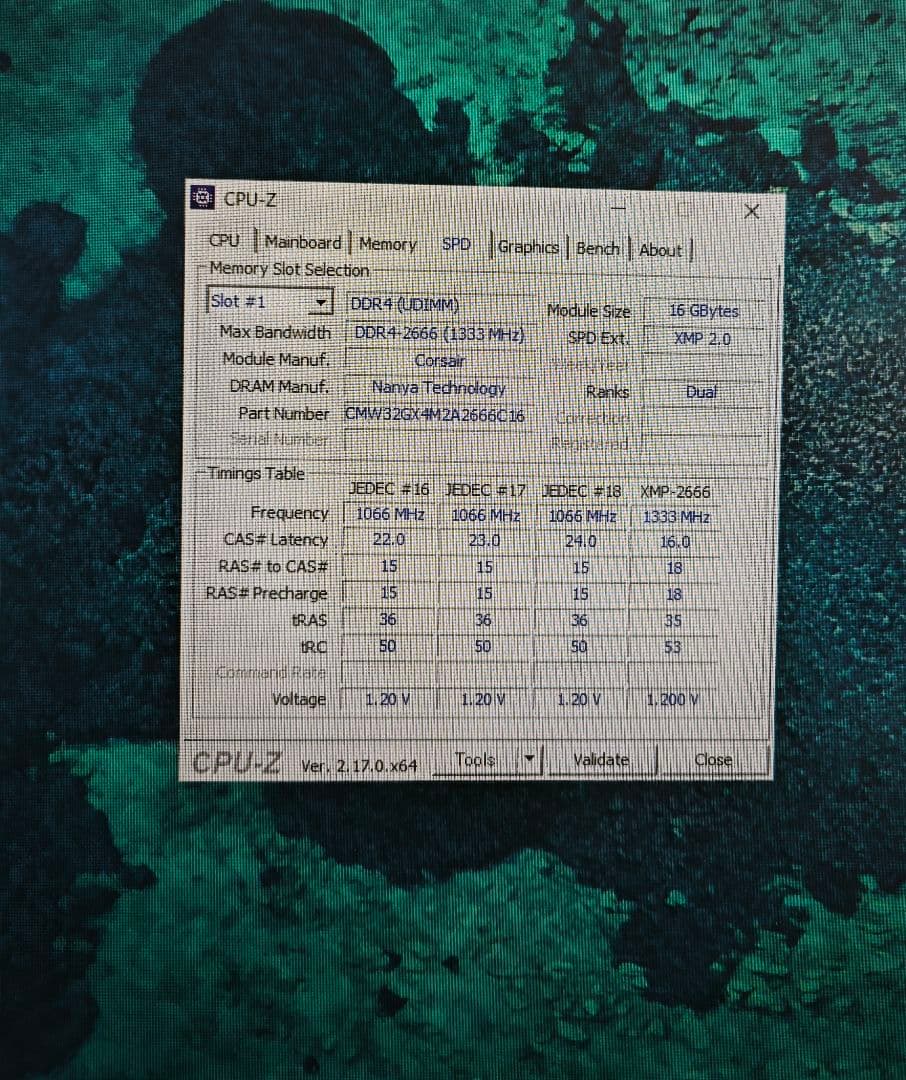Minimize the CPU-Z window
906x1080 pixels.
619,207
